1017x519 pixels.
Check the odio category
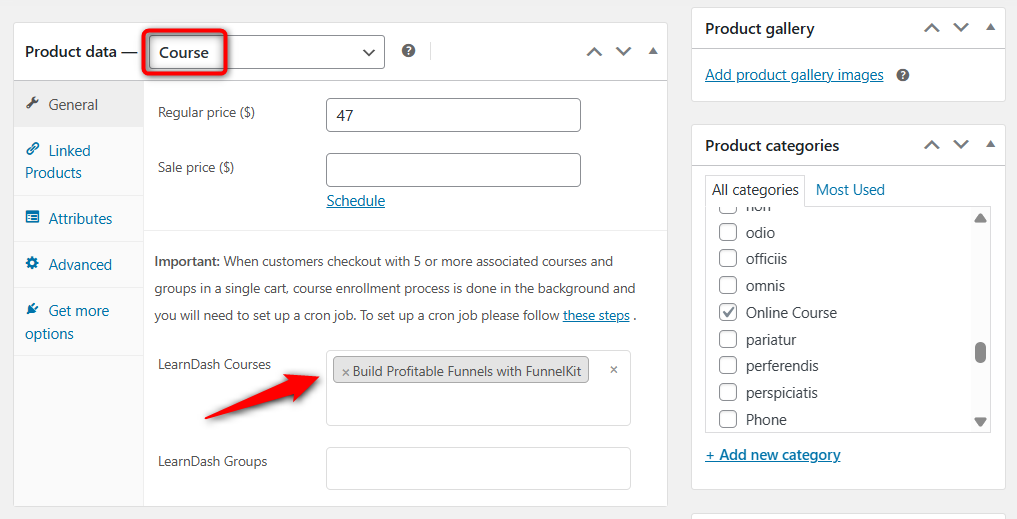(x=728, y=233)
